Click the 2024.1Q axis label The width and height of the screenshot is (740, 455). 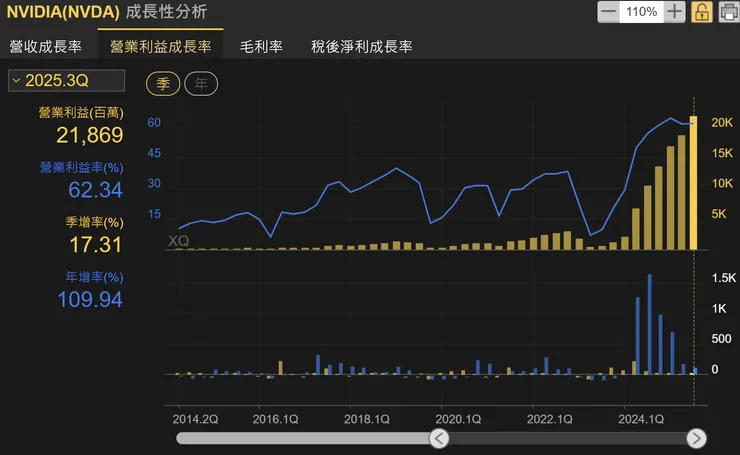(x=641, y=419)
